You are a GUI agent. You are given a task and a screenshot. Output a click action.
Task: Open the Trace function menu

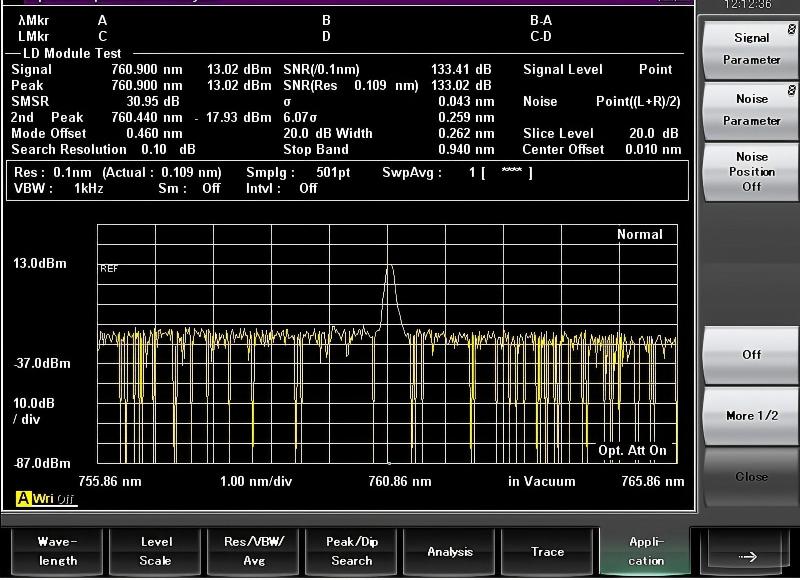pos(548,551)
